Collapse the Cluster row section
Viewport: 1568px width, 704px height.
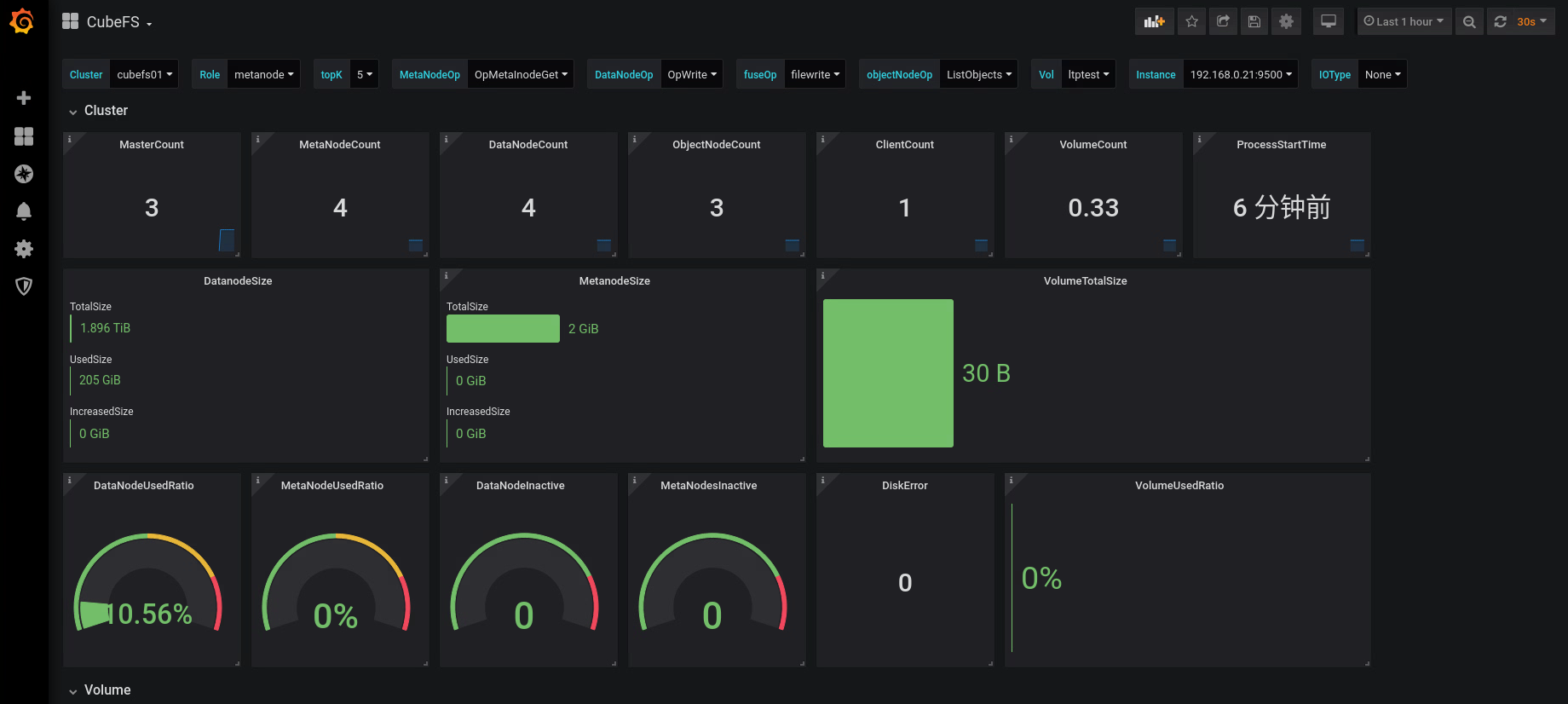[99, 111]
